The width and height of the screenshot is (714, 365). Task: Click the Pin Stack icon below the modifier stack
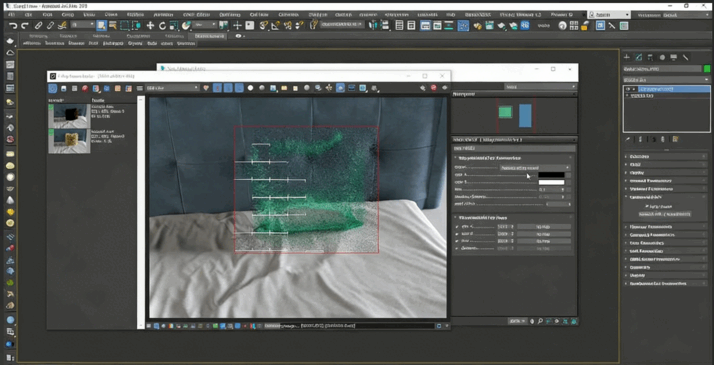(628, 139)
